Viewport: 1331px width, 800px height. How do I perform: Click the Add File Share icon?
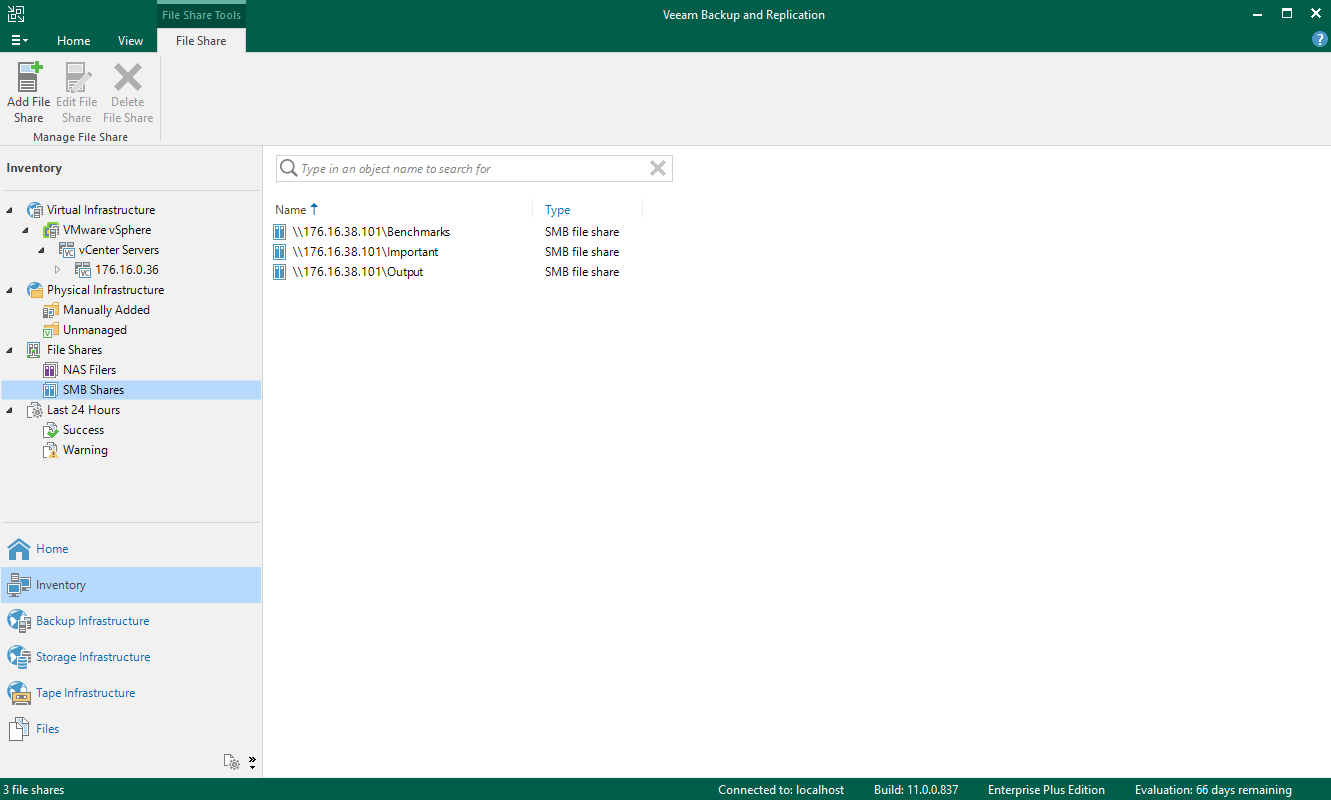pos(28,78)
